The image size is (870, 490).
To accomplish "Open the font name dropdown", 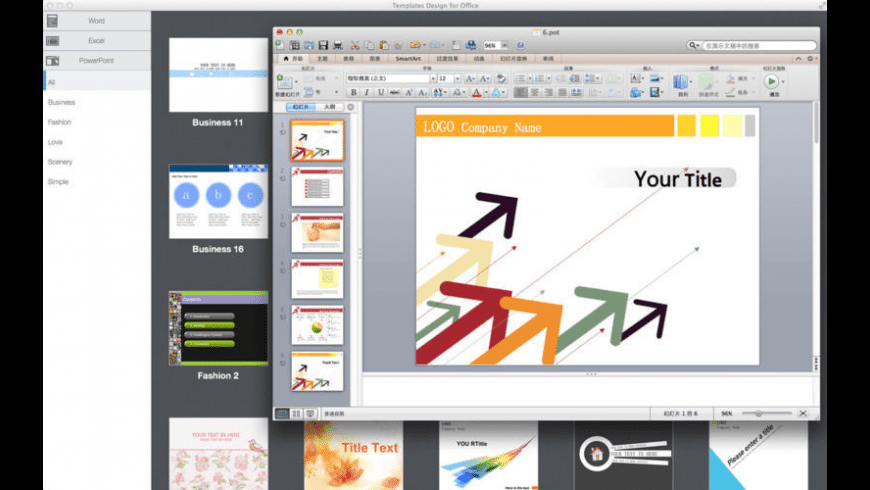I will [x=433, y=79].
